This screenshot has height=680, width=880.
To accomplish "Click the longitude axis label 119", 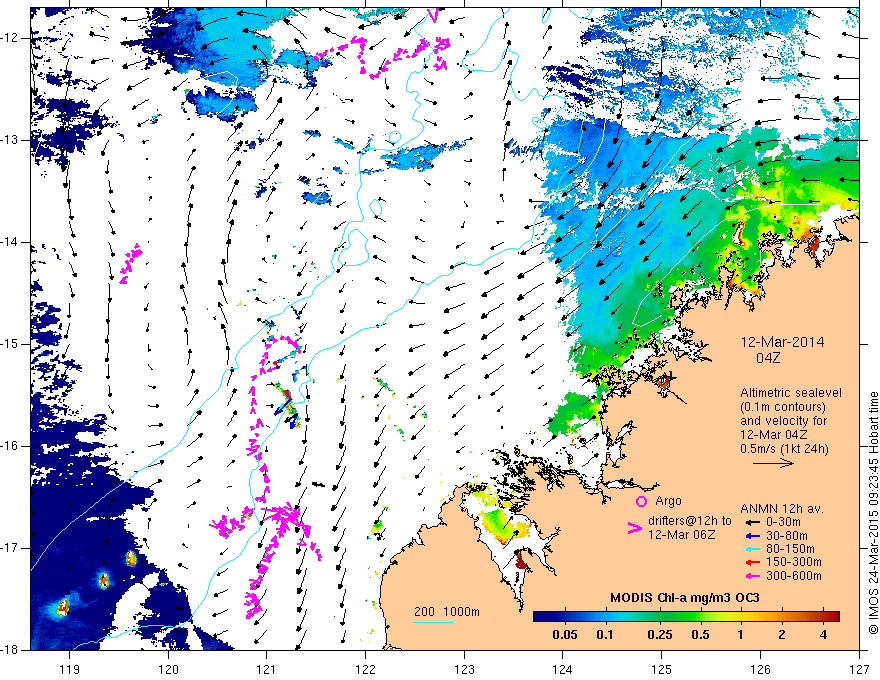I will click(69, 669).
